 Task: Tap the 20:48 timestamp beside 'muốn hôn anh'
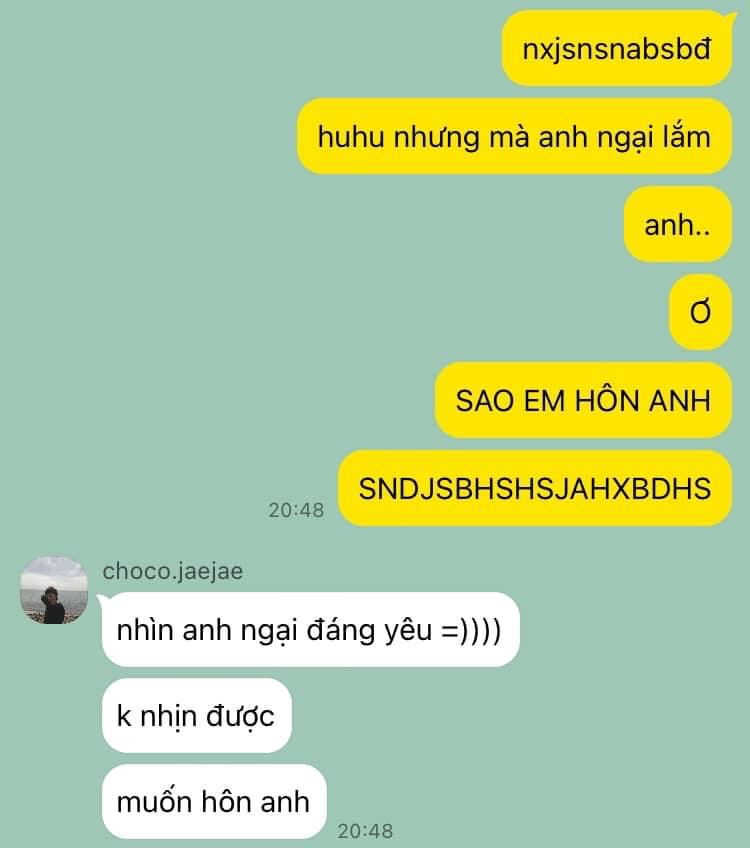[x=366, y=831]
